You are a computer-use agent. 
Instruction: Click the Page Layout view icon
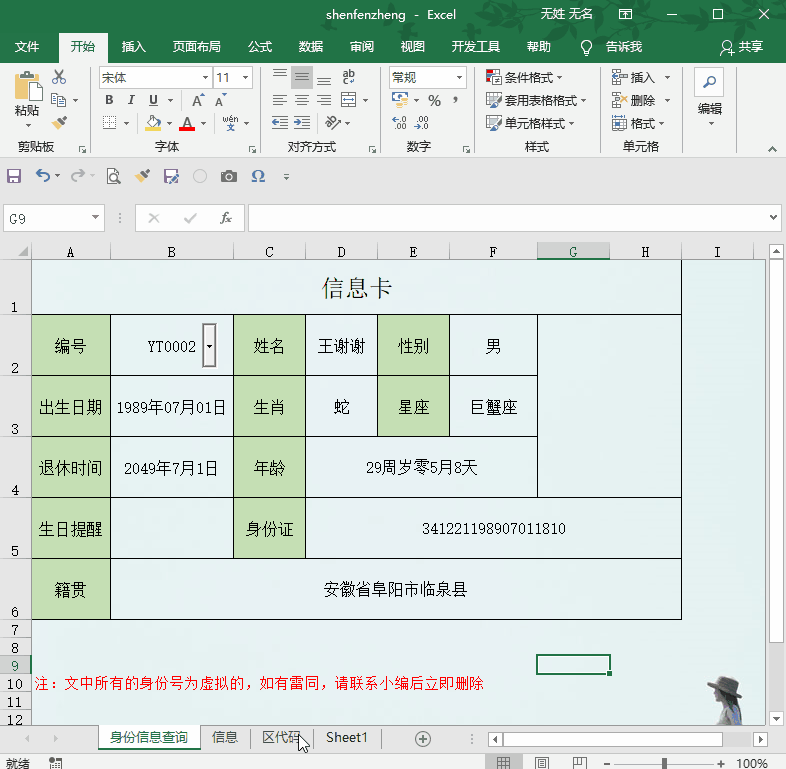click(x=541, y=763)
